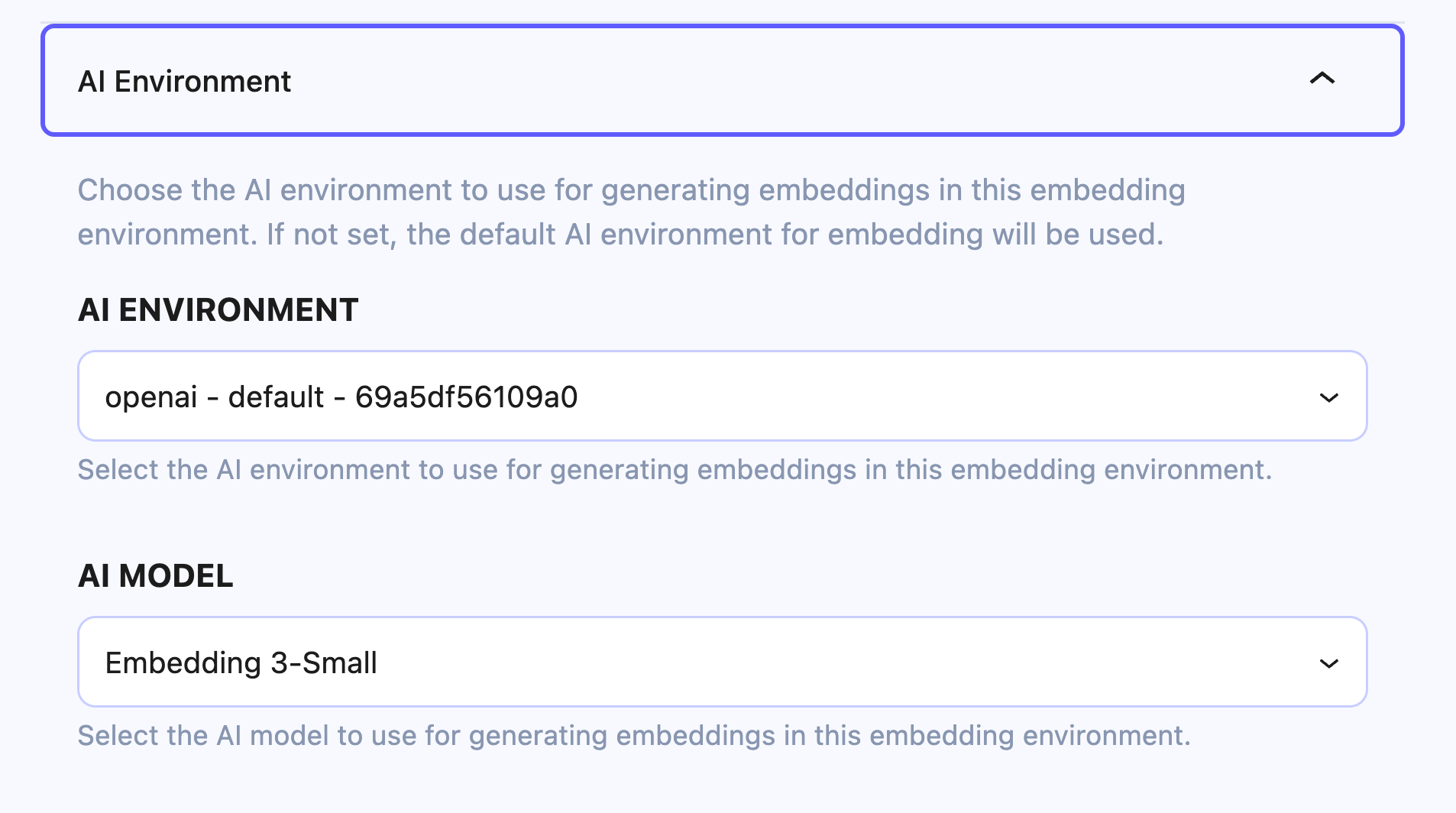Click empty middle of AI Model select box
Viewport: 1456px width, 813px height.
coord(840,662)
